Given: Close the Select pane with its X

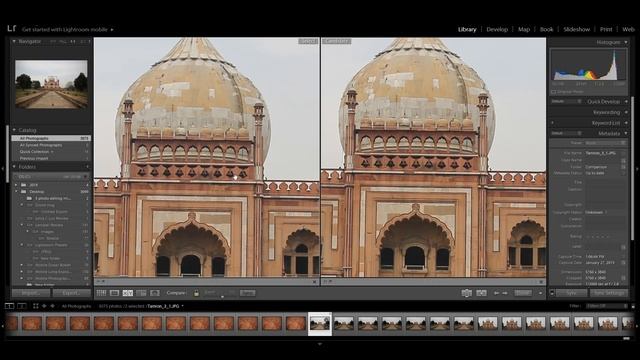Looking at the screenshot, I should [314, 282].
